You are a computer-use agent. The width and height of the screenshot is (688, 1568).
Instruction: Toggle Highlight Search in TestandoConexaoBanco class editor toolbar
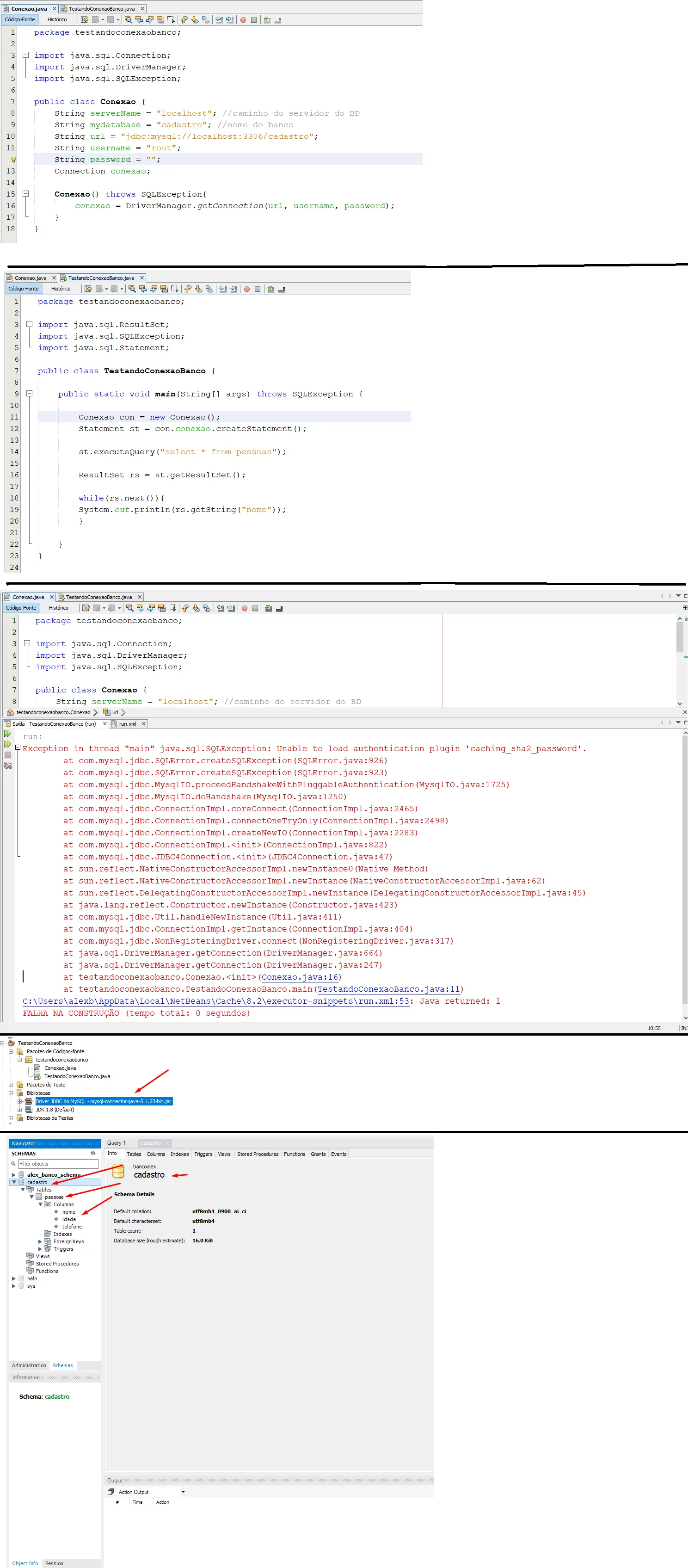click(164, 289)
